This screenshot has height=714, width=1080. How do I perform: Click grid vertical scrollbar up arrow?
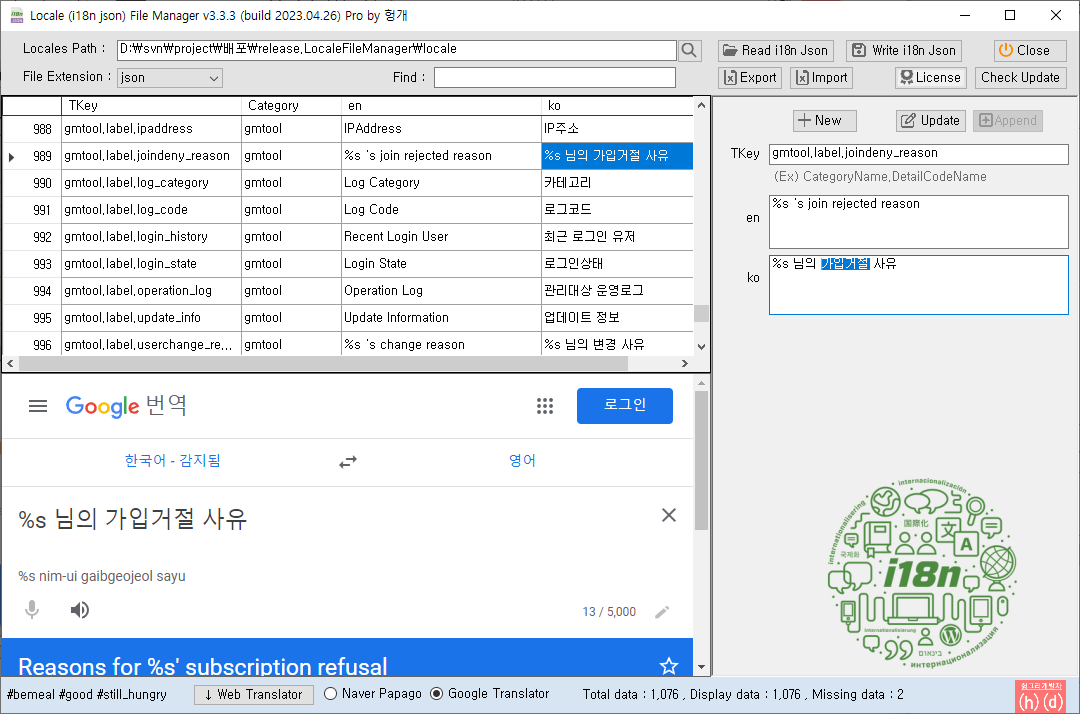click(701, 105)
